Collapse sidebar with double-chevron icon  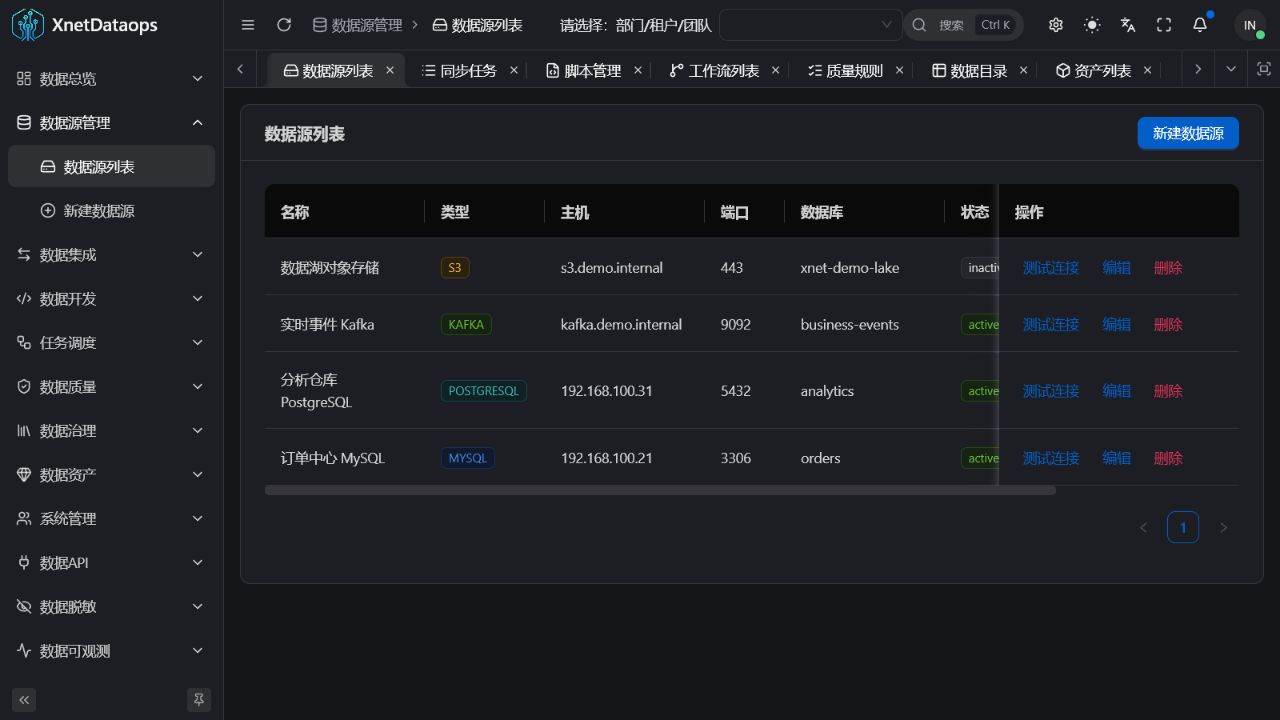24,700
